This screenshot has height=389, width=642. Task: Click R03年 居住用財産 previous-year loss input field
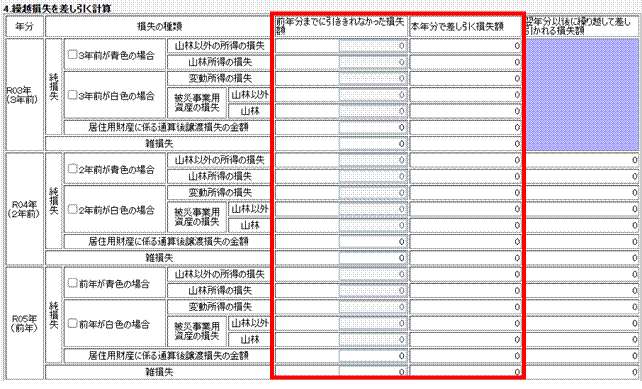(373, 127)
